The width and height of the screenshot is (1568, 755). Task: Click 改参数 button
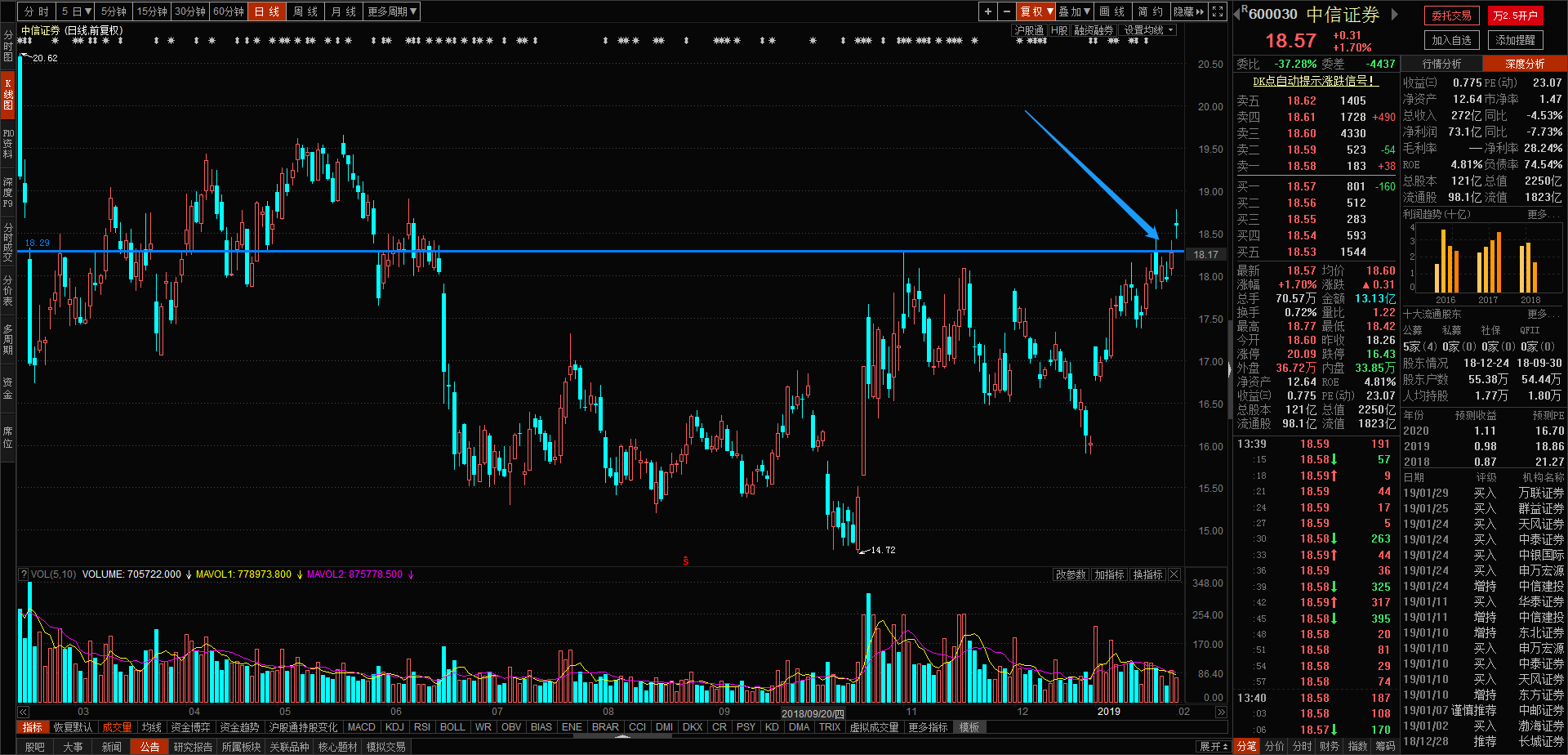click(x=1070, y=574)
